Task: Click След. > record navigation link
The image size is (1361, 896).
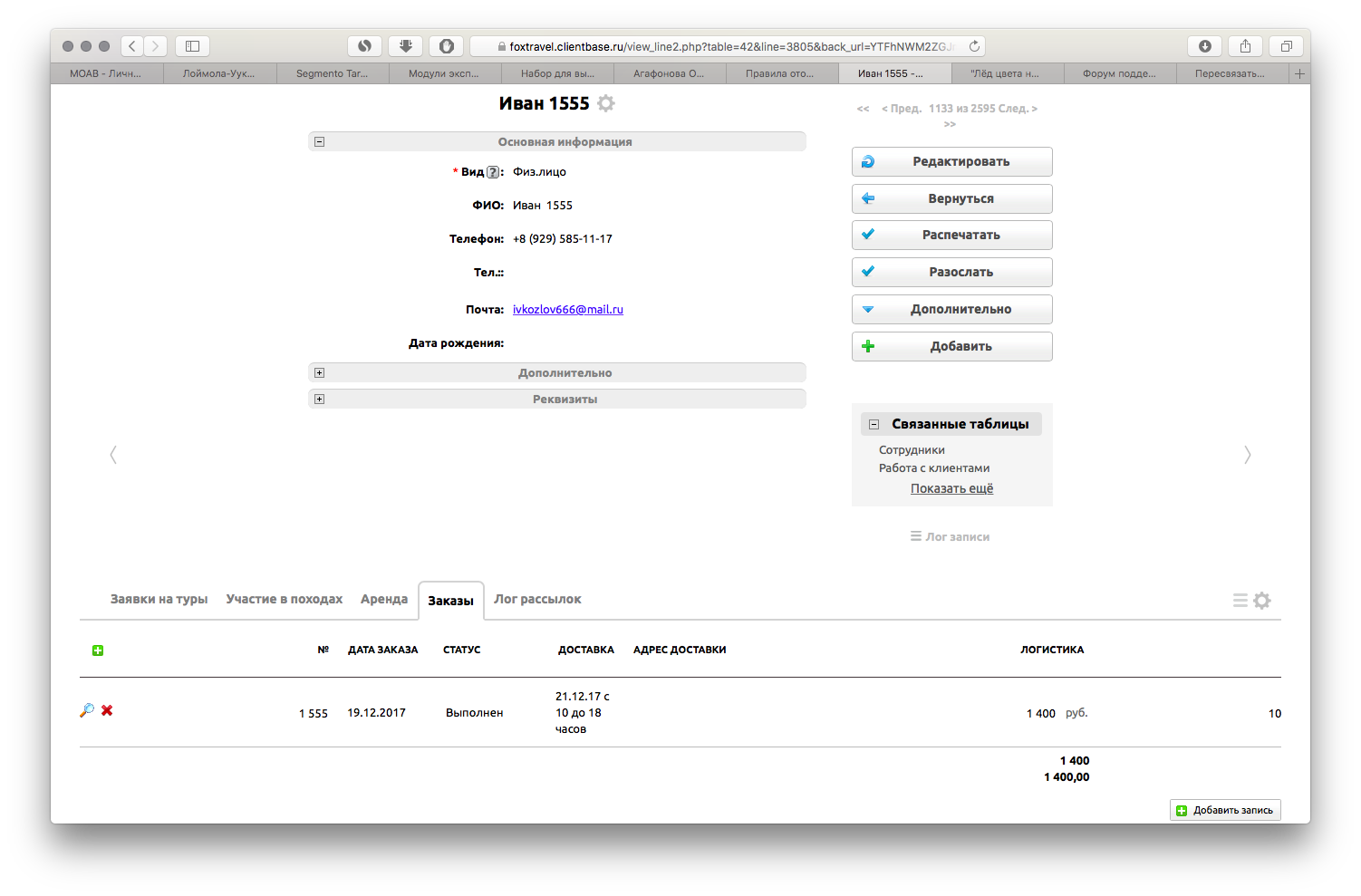Action: [x=1018, y=109]
